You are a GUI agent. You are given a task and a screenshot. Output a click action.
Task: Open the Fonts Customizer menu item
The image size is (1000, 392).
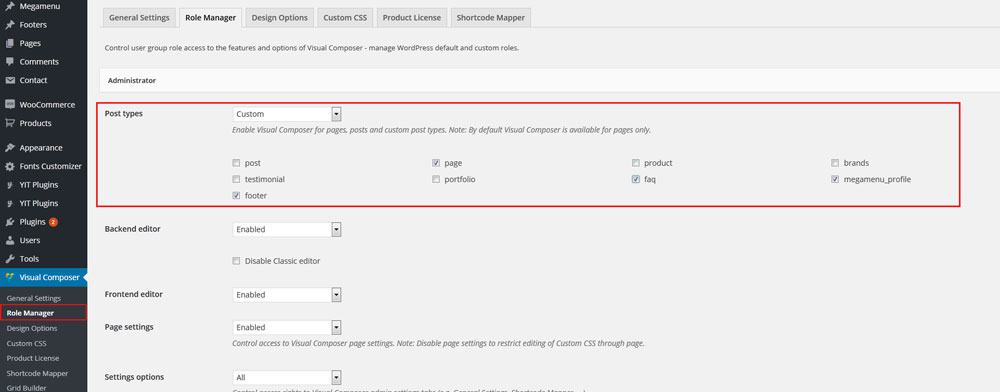coord(43,166)
